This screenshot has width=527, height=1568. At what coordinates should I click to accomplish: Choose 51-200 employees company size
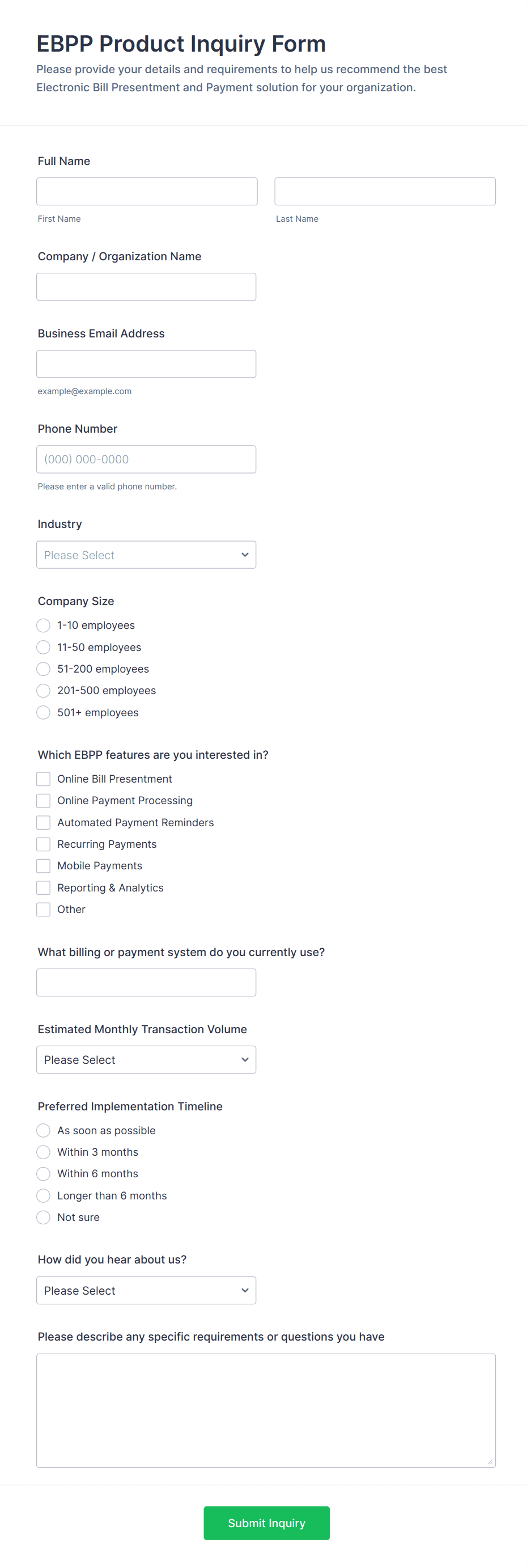[43, 669]
